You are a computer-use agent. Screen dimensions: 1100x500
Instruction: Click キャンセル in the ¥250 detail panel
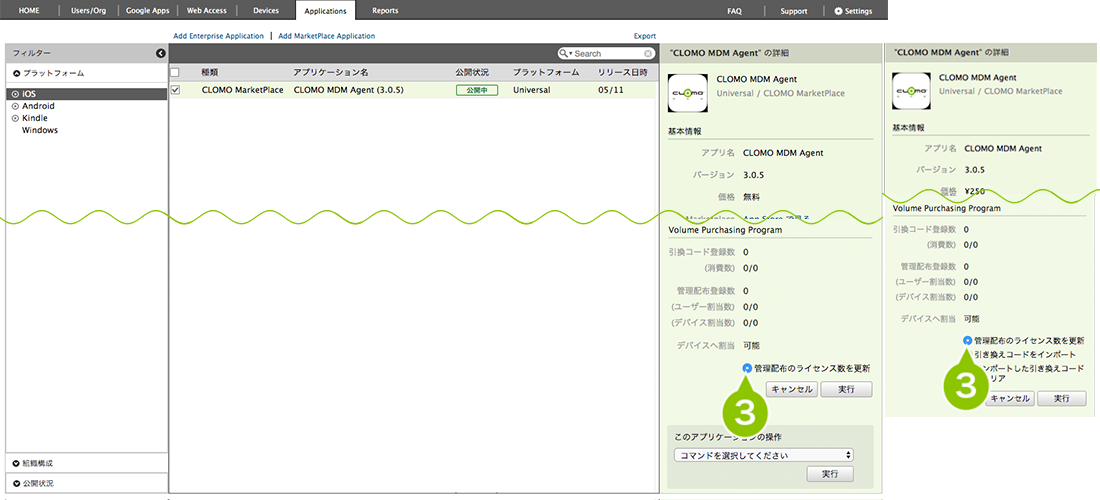(1009, 398)
